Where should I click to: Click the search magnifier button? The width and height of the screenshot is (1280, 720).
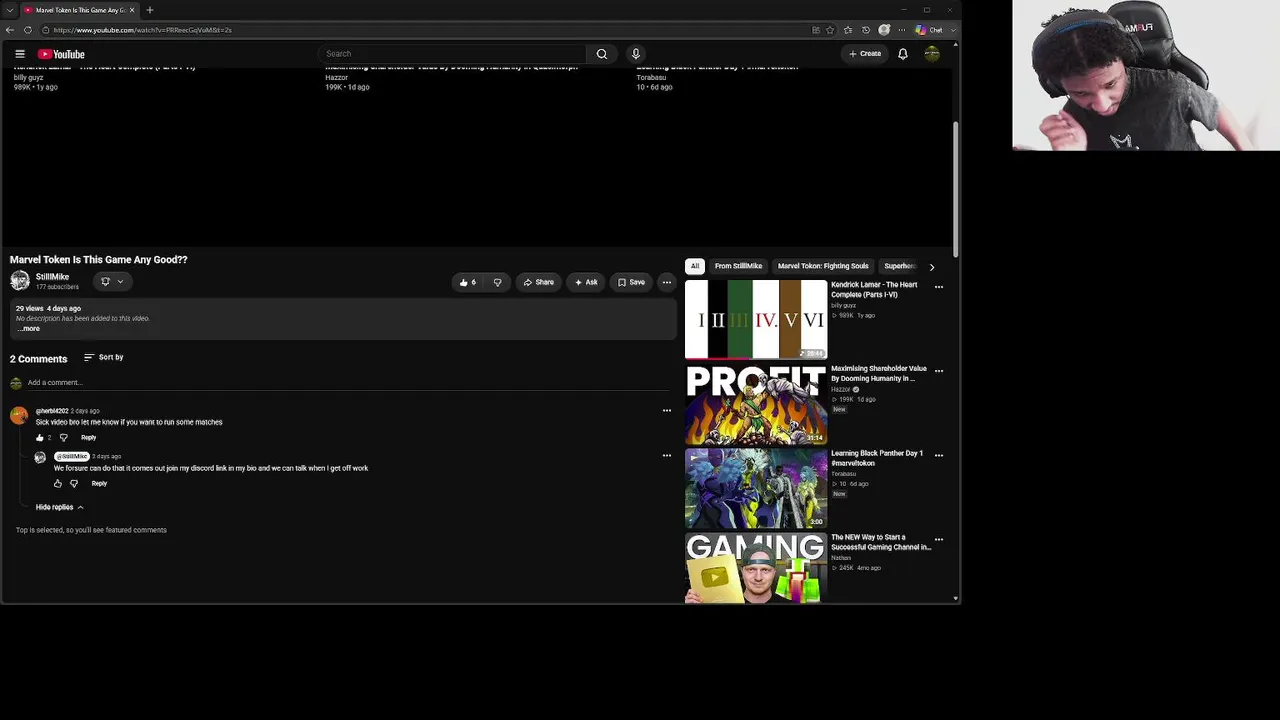602,54
